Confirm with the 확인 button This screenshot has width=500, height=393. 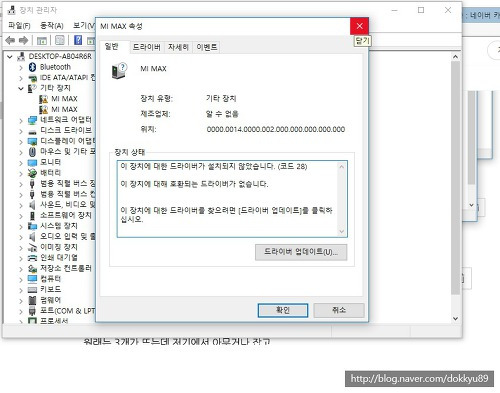coord(283,310)
